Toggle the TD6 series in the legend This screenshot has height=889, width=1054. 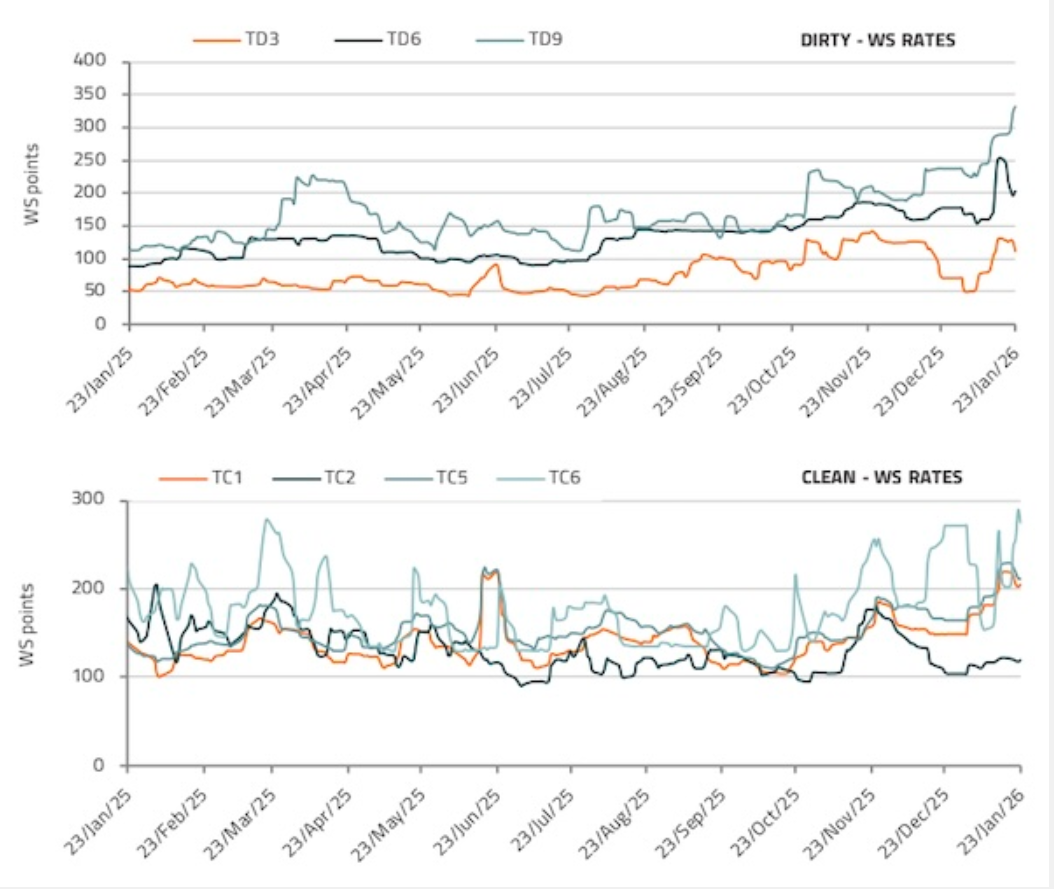[x=403, y=40]
